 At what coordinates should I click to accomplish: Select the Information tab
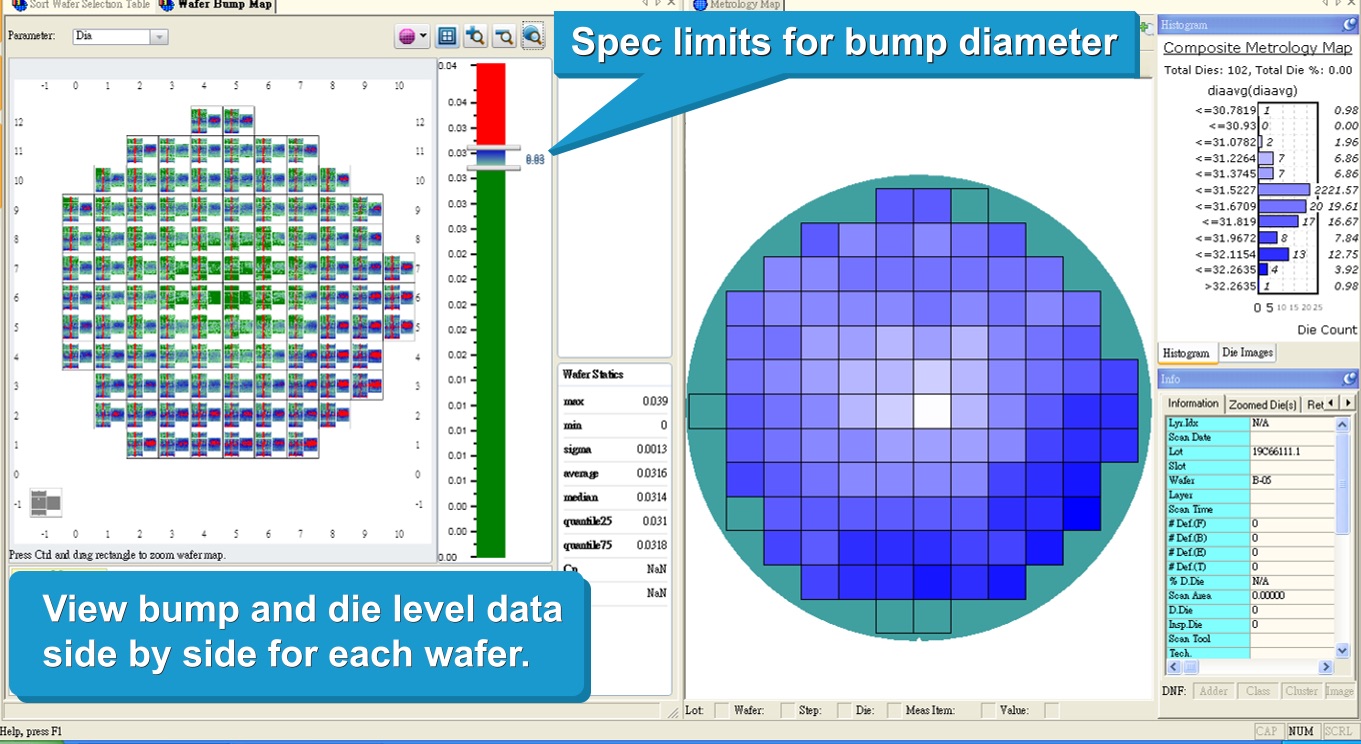pyautogui.click(x=1194, y=403)
